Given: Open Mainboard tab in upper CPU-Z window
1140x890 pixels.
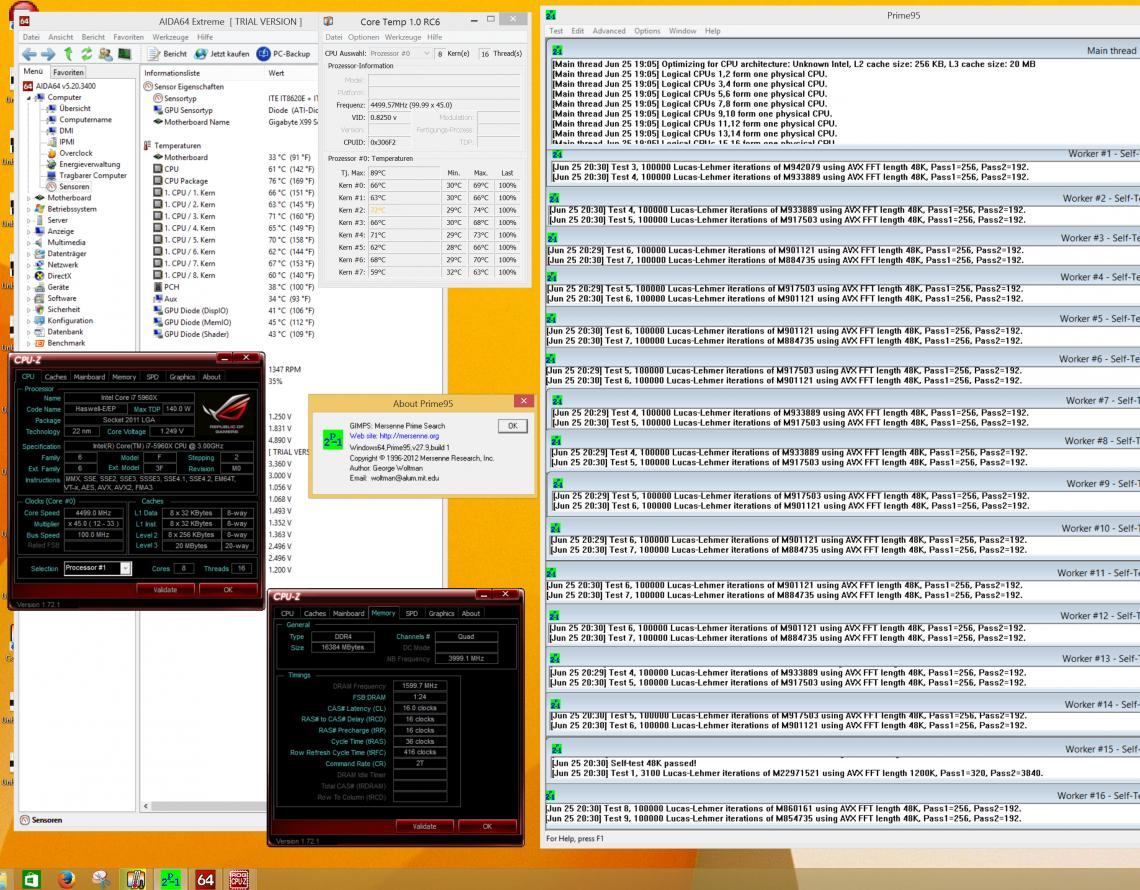Looking at the screenshot, I should tap(89, 377).
